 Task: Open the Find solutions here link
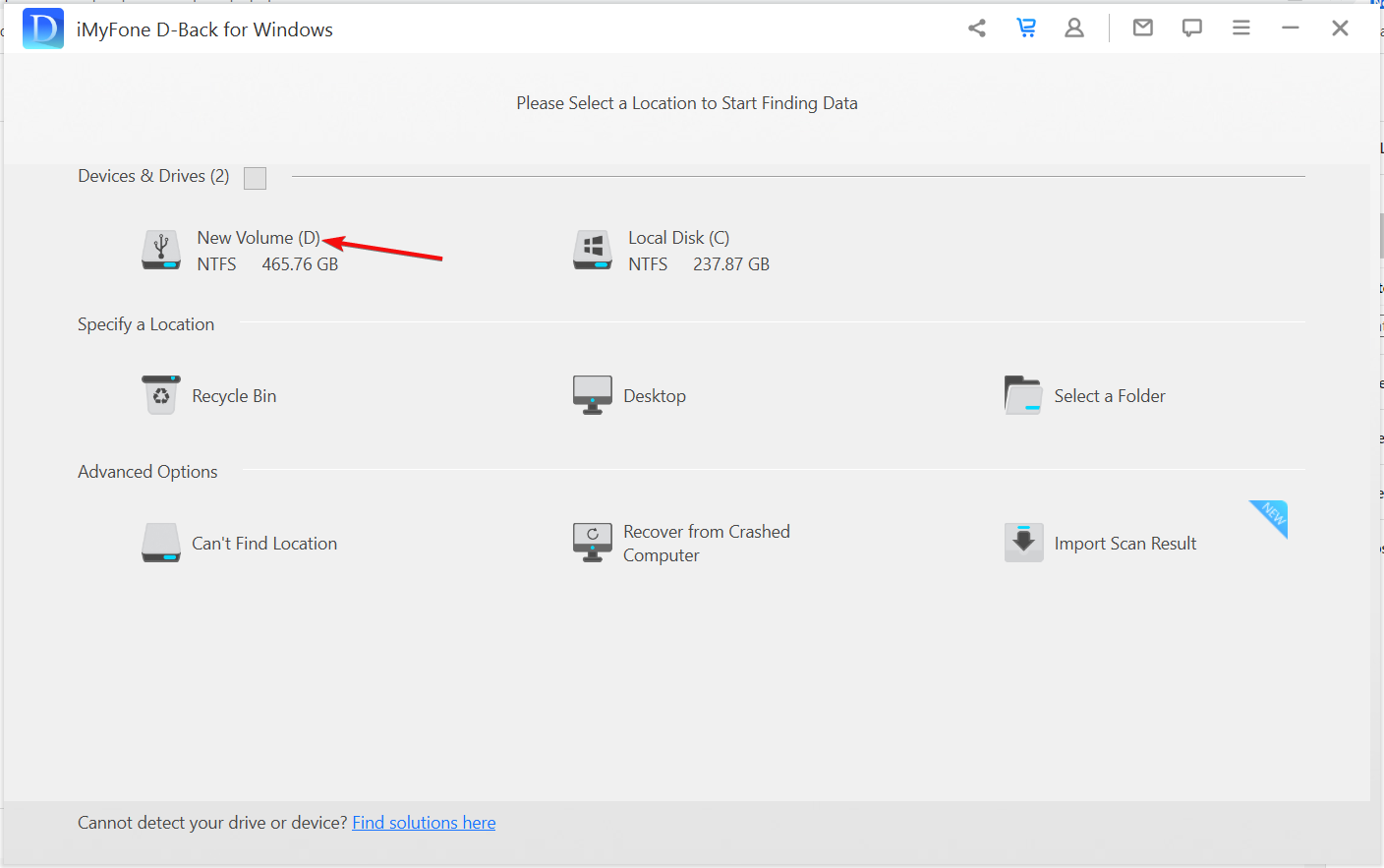coord(424,823)
